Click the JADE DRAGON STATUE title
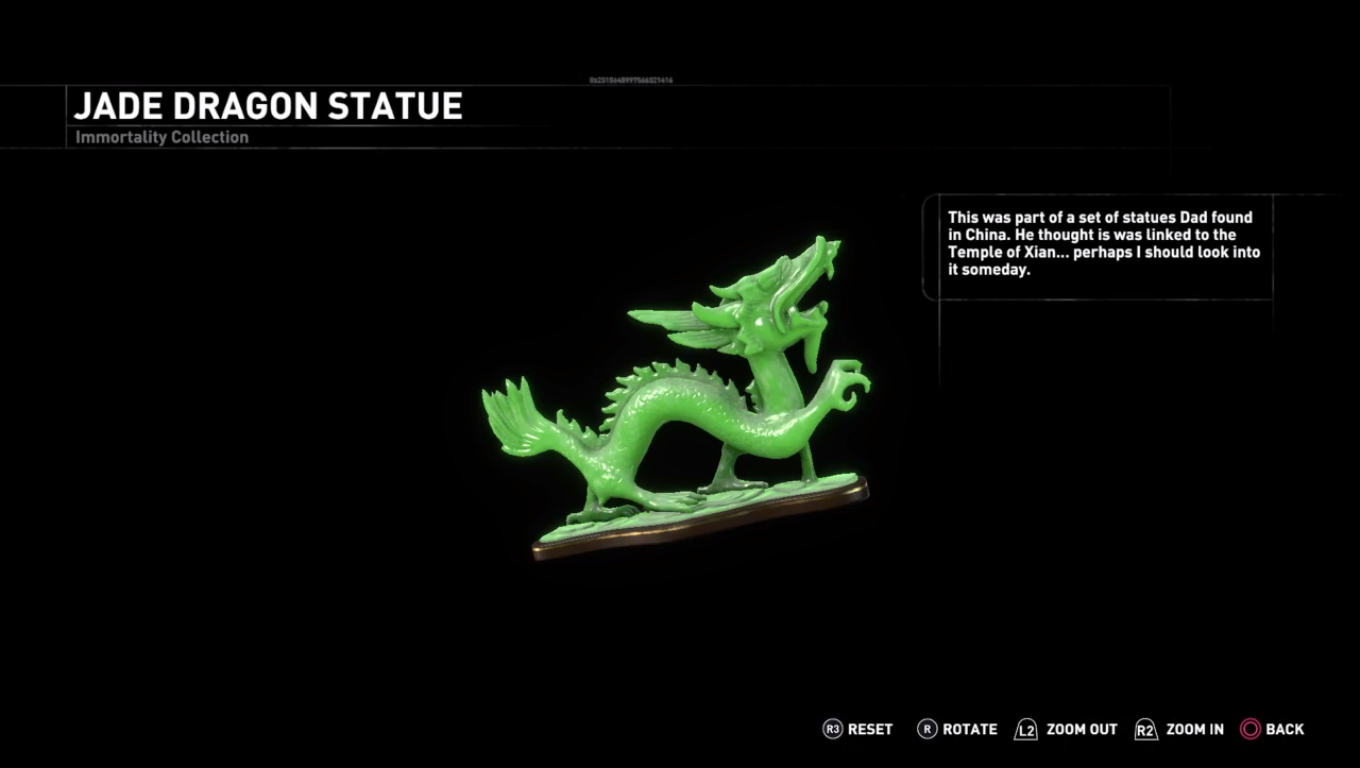Viewport: 1360px width, 768px height. coord(268,106)
